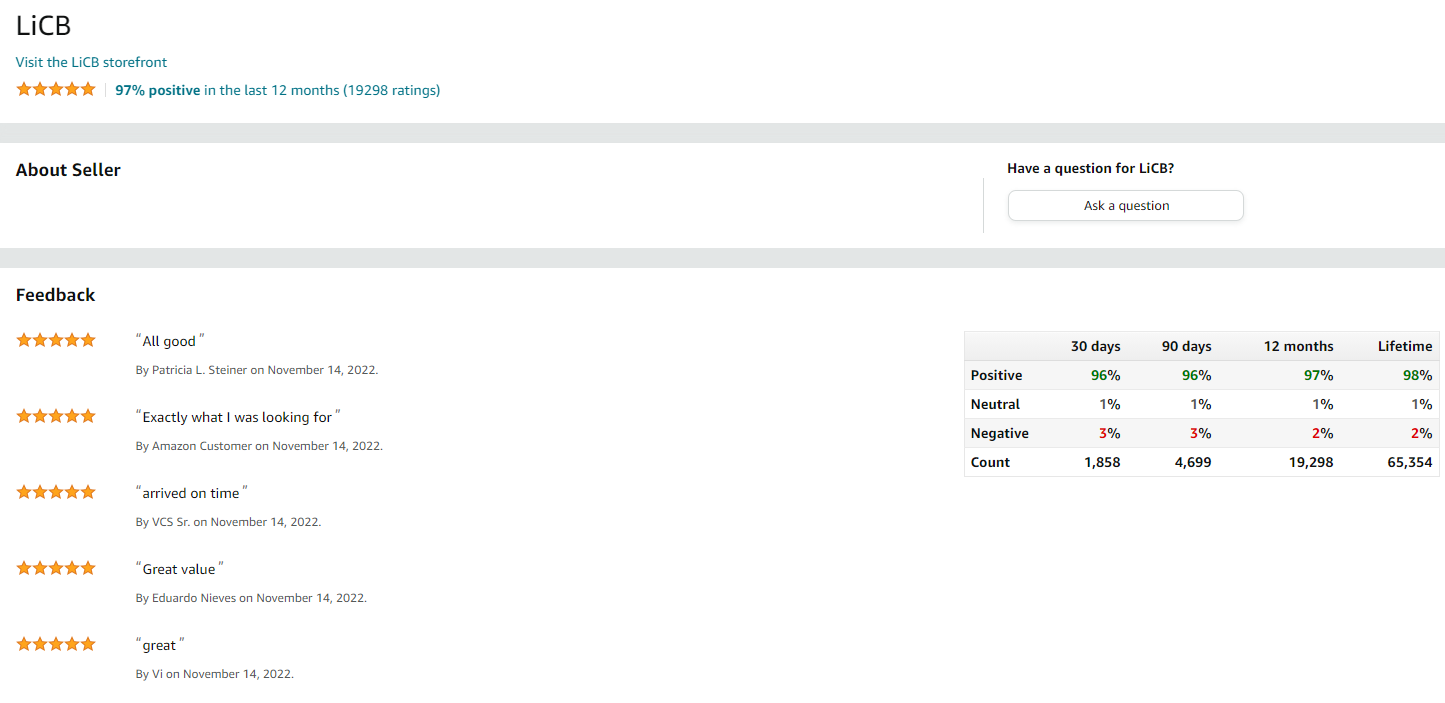Open the Visit the LiCB storefront link
1445x703 pixels.
coord(91,62)
